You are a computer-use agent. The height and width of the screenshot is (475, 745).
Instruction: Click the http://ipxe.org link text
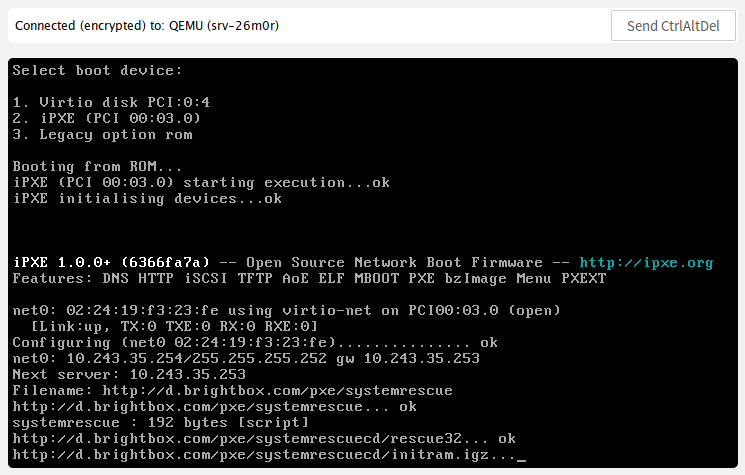[646, 263]
